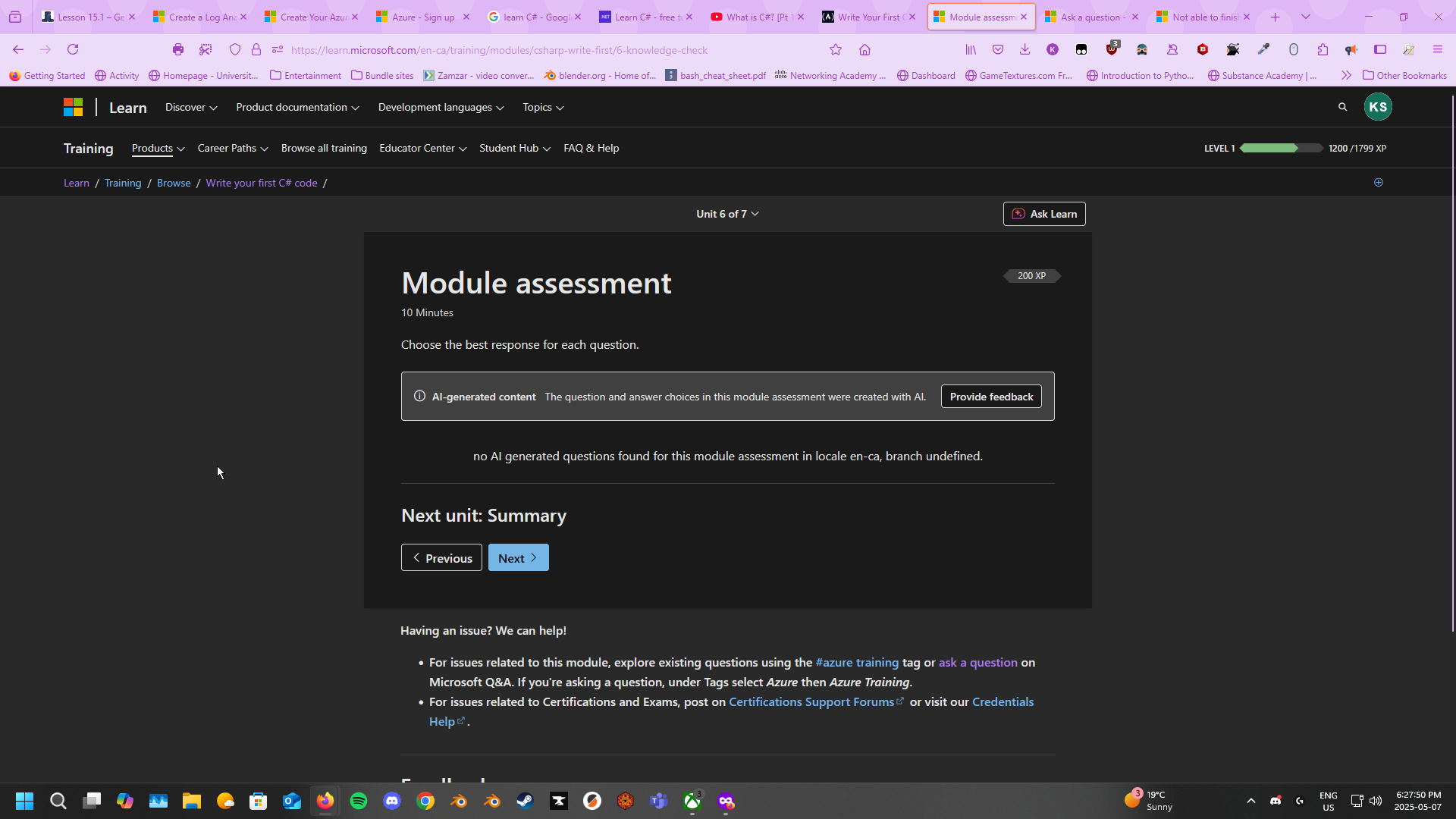Open the Firefox hamburger application menu
The width and height of the screenshot is (1456, 819).
point(1437,49)
